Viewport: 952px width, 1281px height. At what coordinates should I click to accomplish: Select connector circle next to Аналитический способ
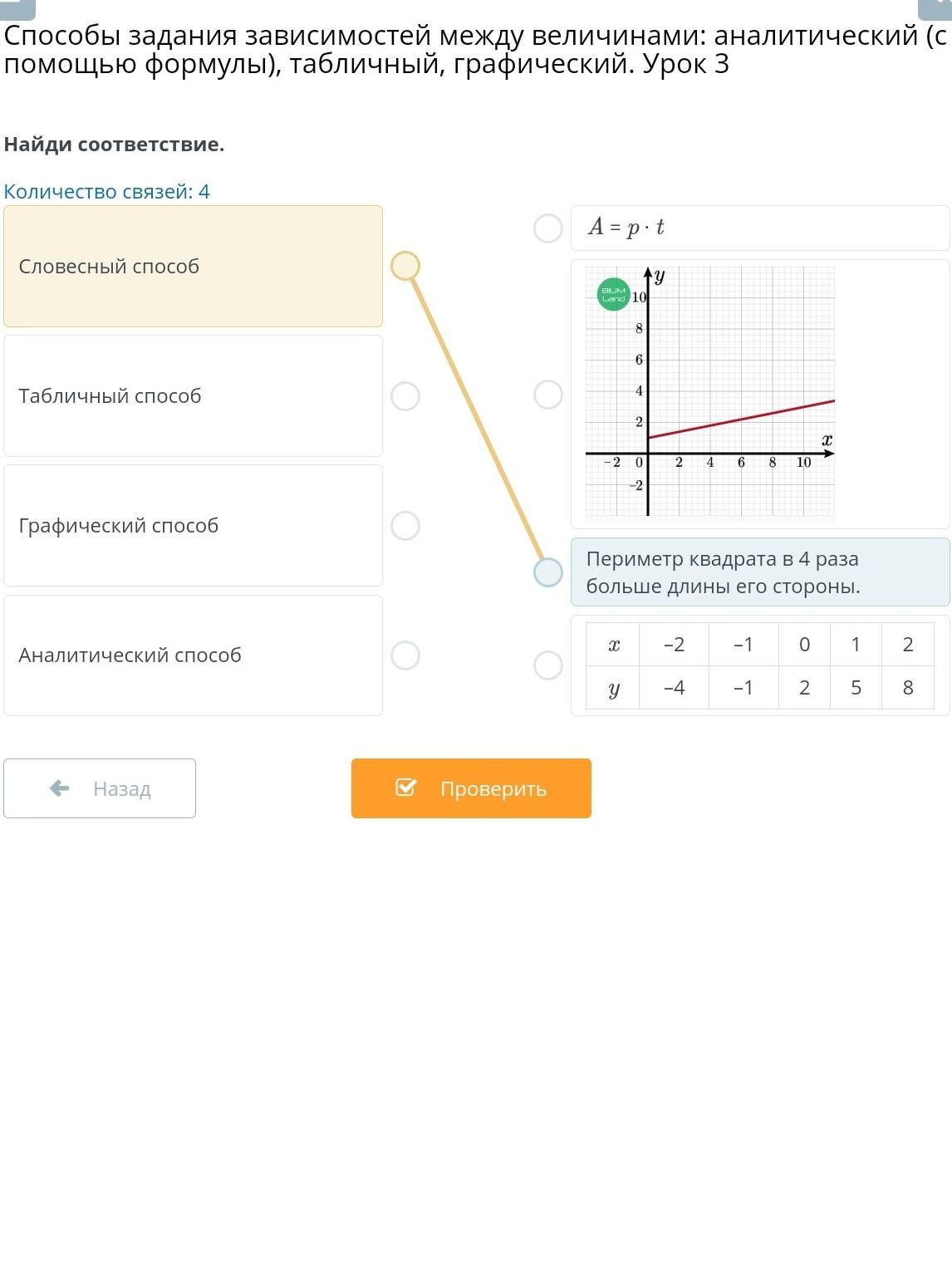[x=405, y=655]
